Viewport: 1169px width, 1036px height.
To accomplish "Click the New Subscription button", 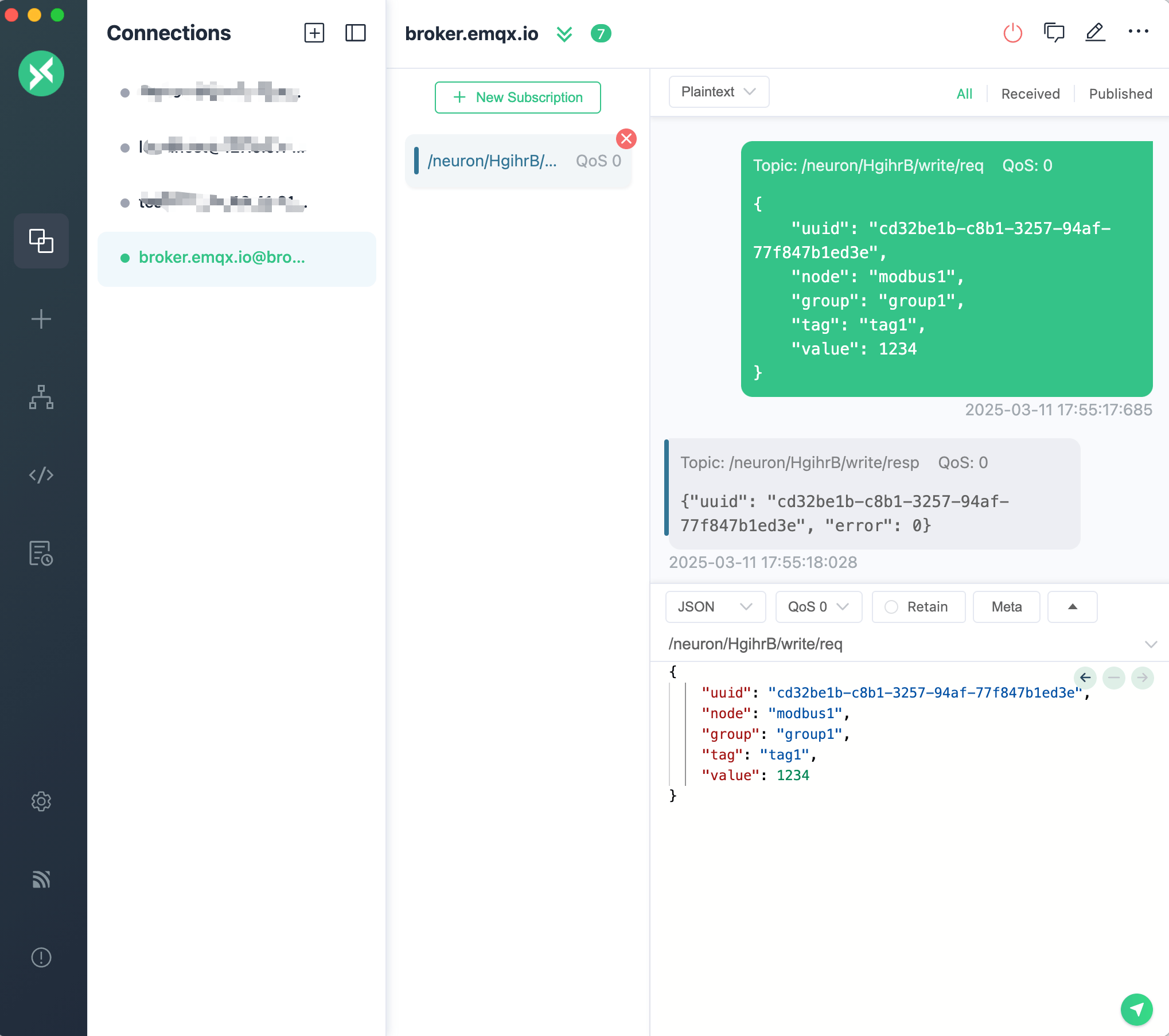I will [x=517, y=98].
